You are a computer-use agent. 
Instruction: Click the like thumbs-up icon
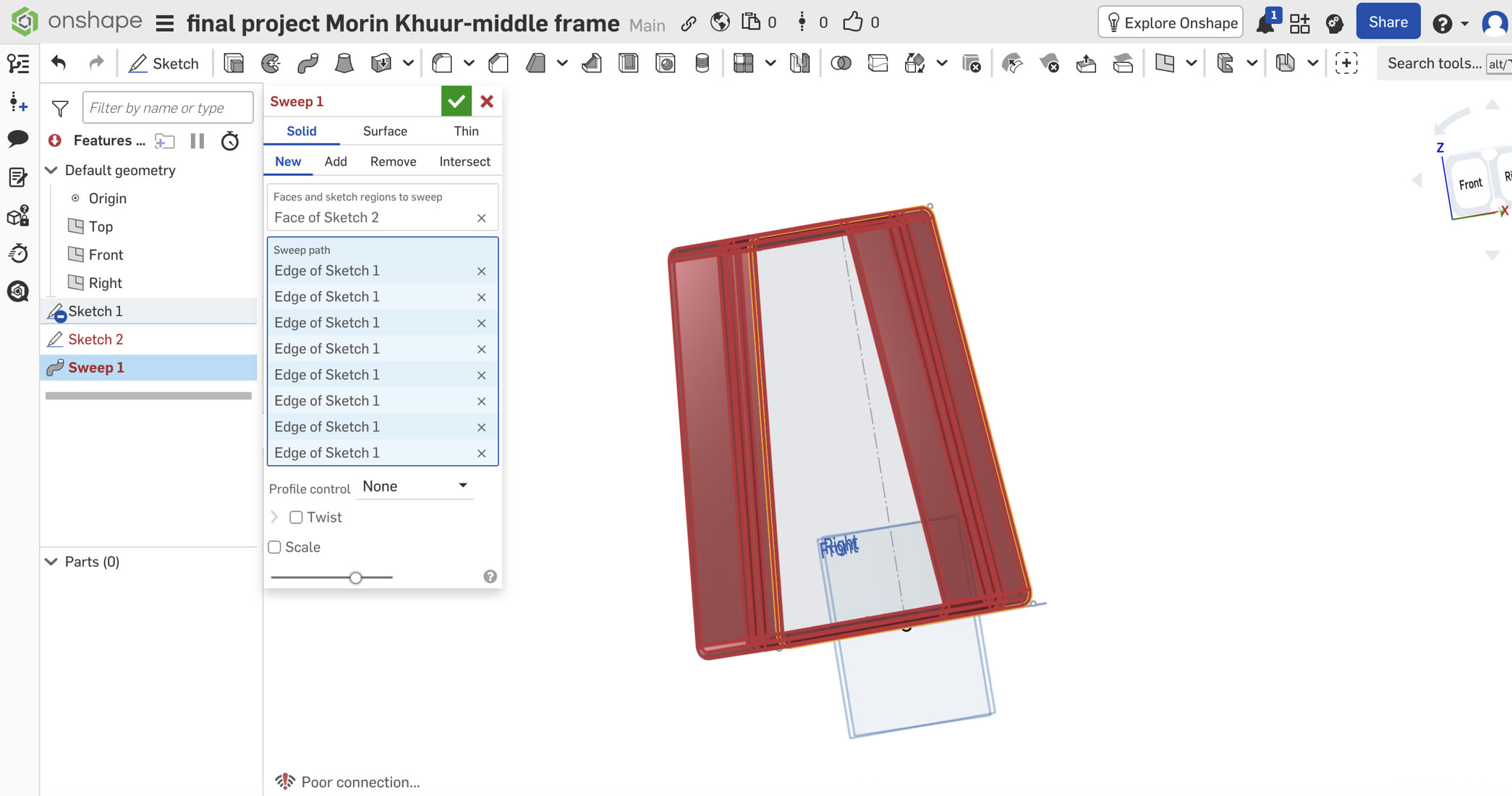click(853, 22)
